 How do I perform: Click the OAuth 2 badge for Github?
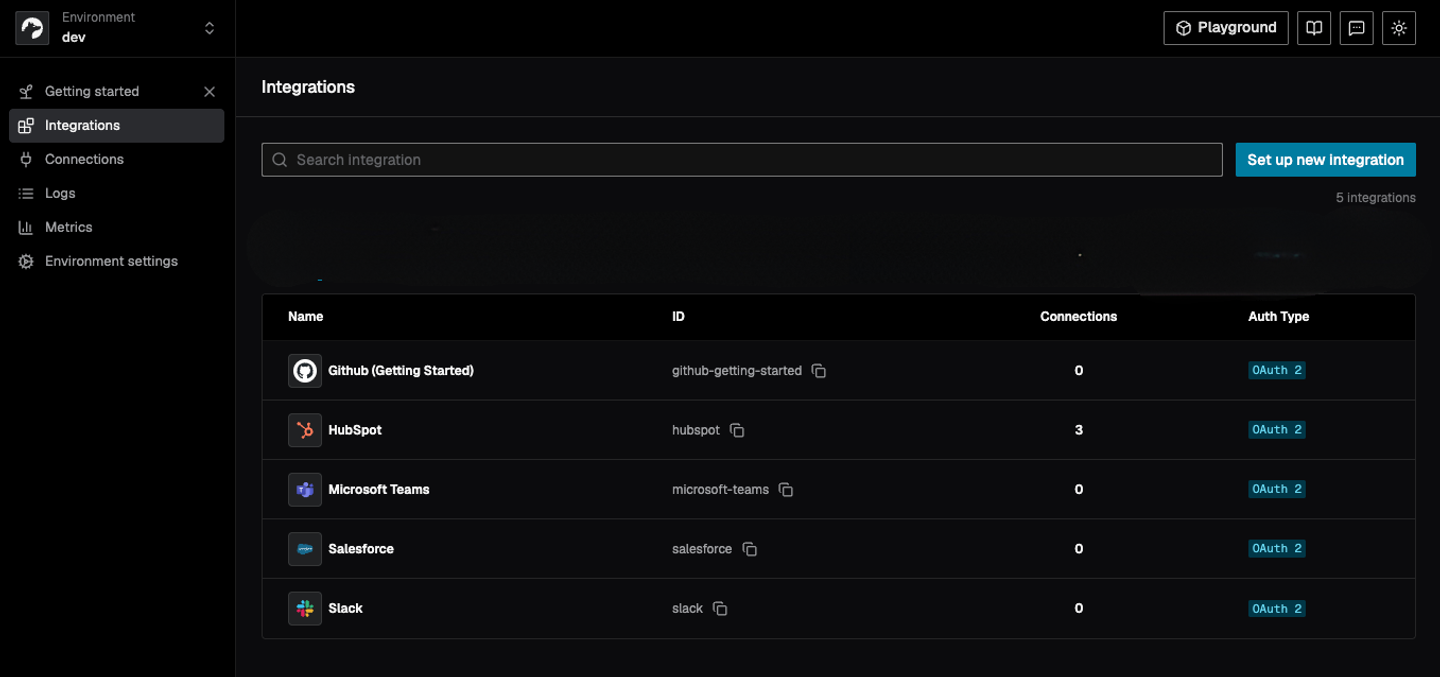click(1277, 371)
